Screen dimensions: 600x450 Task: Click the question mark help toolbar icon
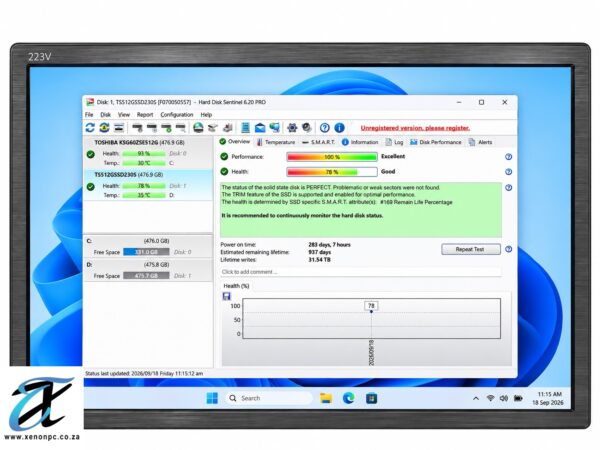click(x=324, y=127)
